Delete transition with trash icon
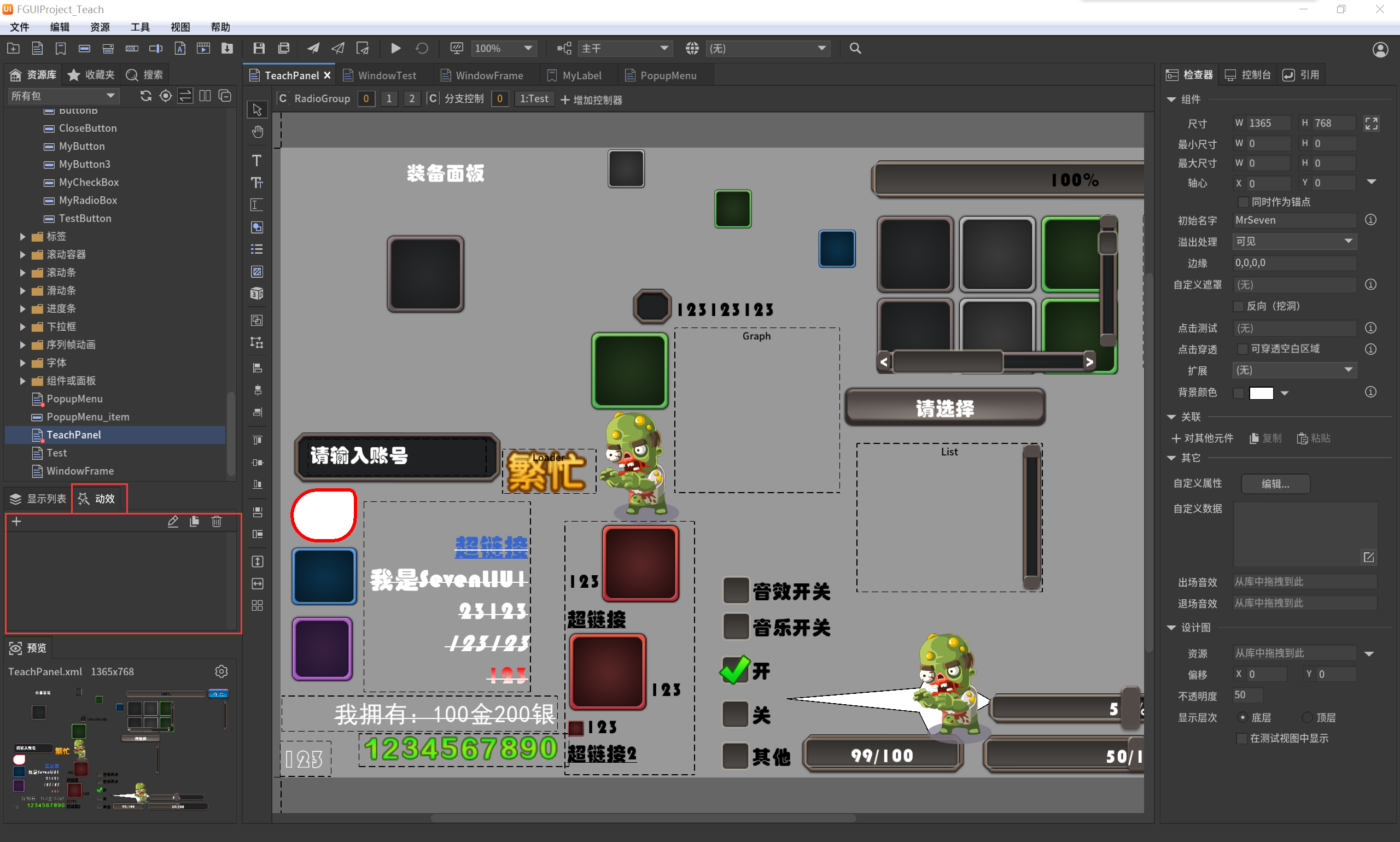 pos(217,522)
